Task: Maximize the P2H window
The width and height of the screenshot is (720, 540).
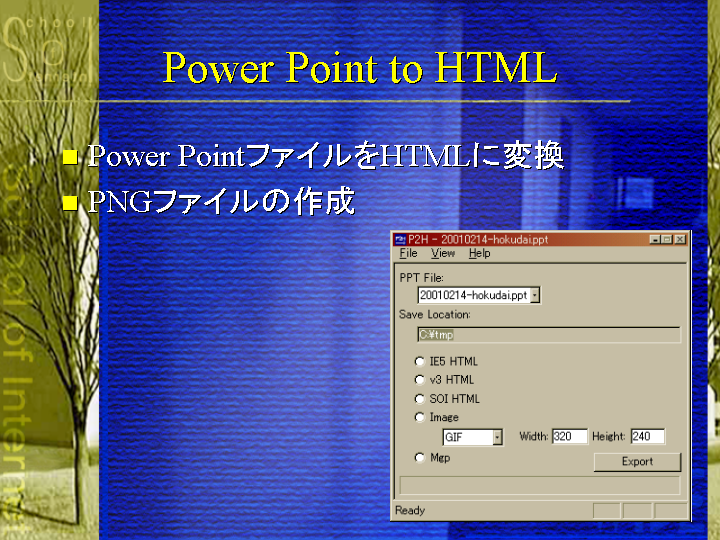Action: point(667,239)
